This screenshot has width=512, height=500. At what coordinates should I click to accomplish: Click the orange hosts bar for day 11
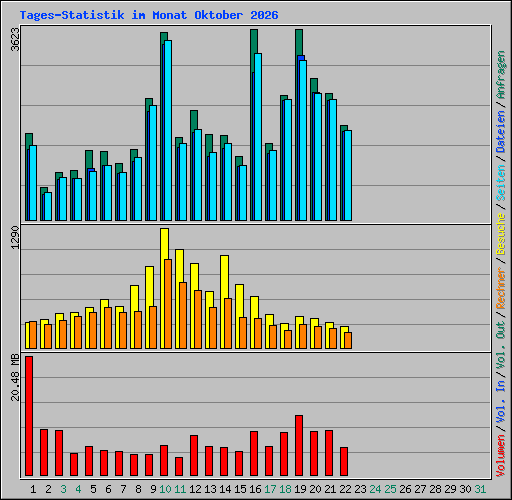point(183,315)
